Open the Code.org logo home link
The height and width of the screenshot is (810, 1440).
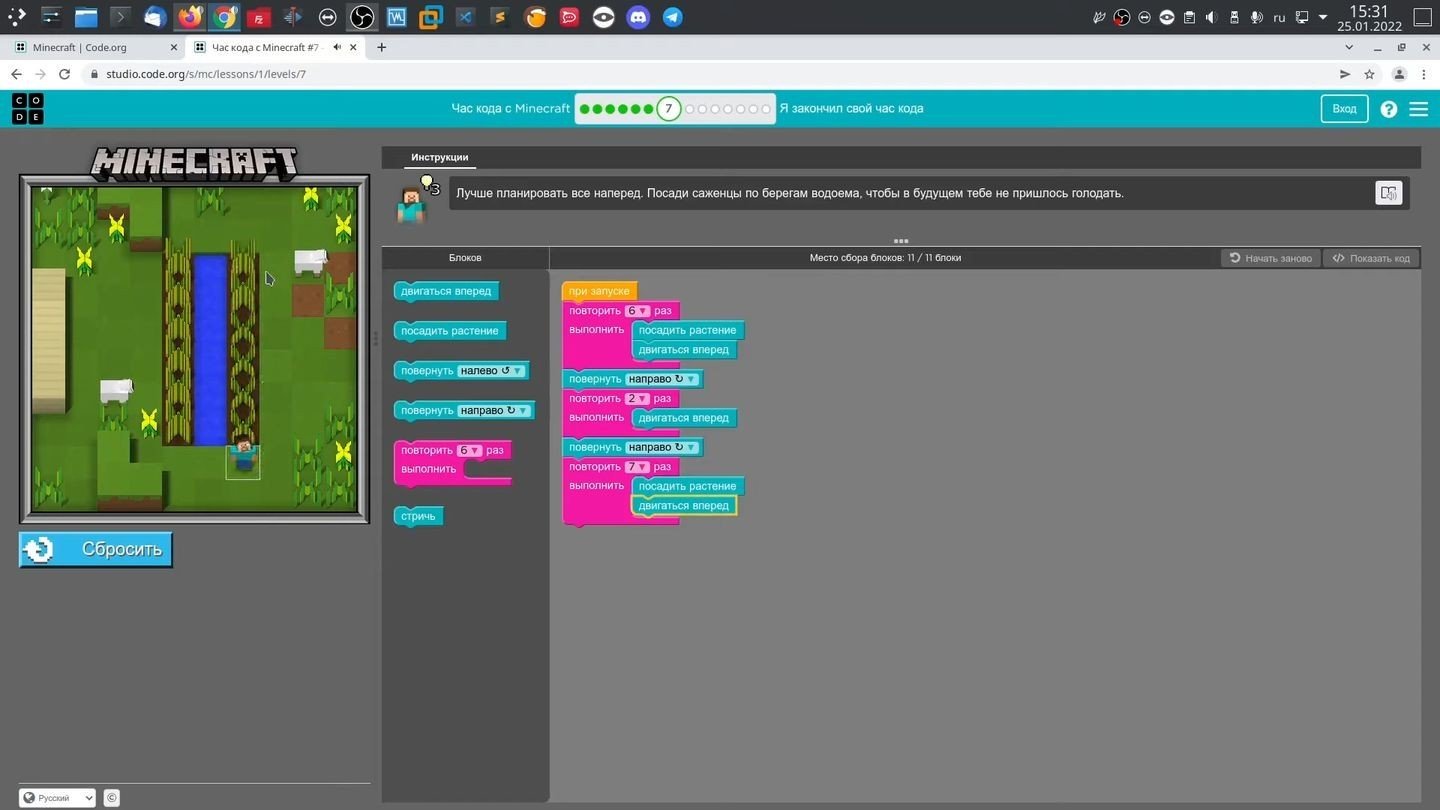pos(27,108)
